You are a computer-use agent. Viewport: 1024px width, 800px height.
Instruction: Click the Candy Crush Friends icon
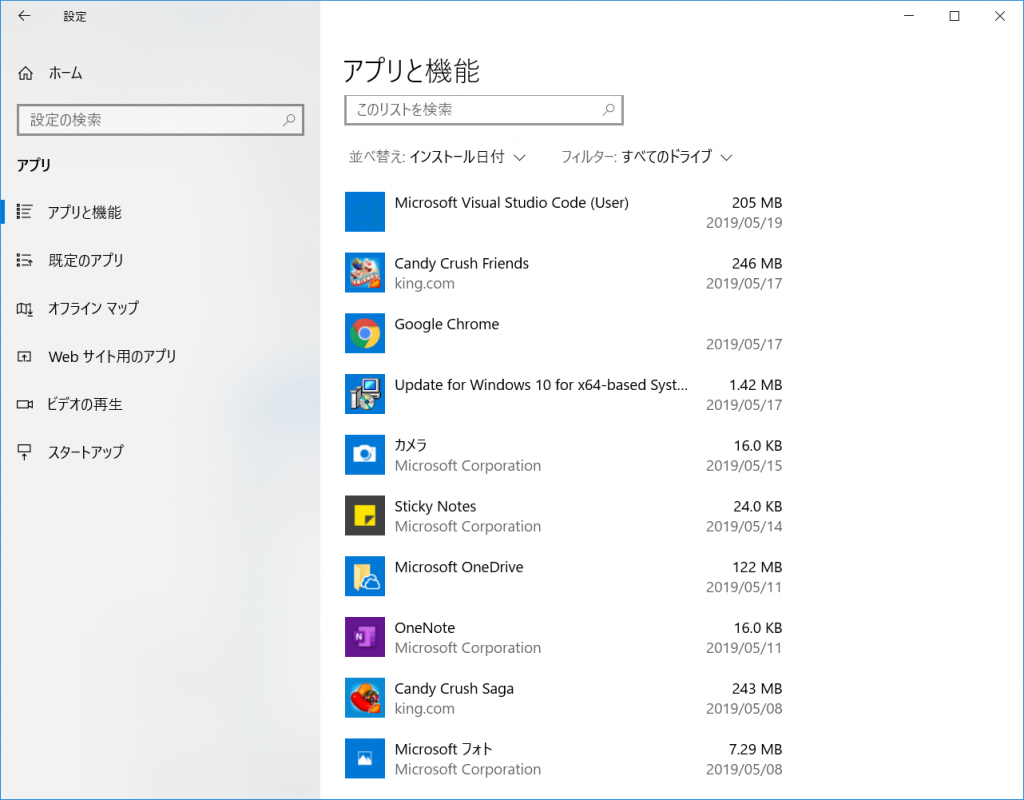pos(365,272)
